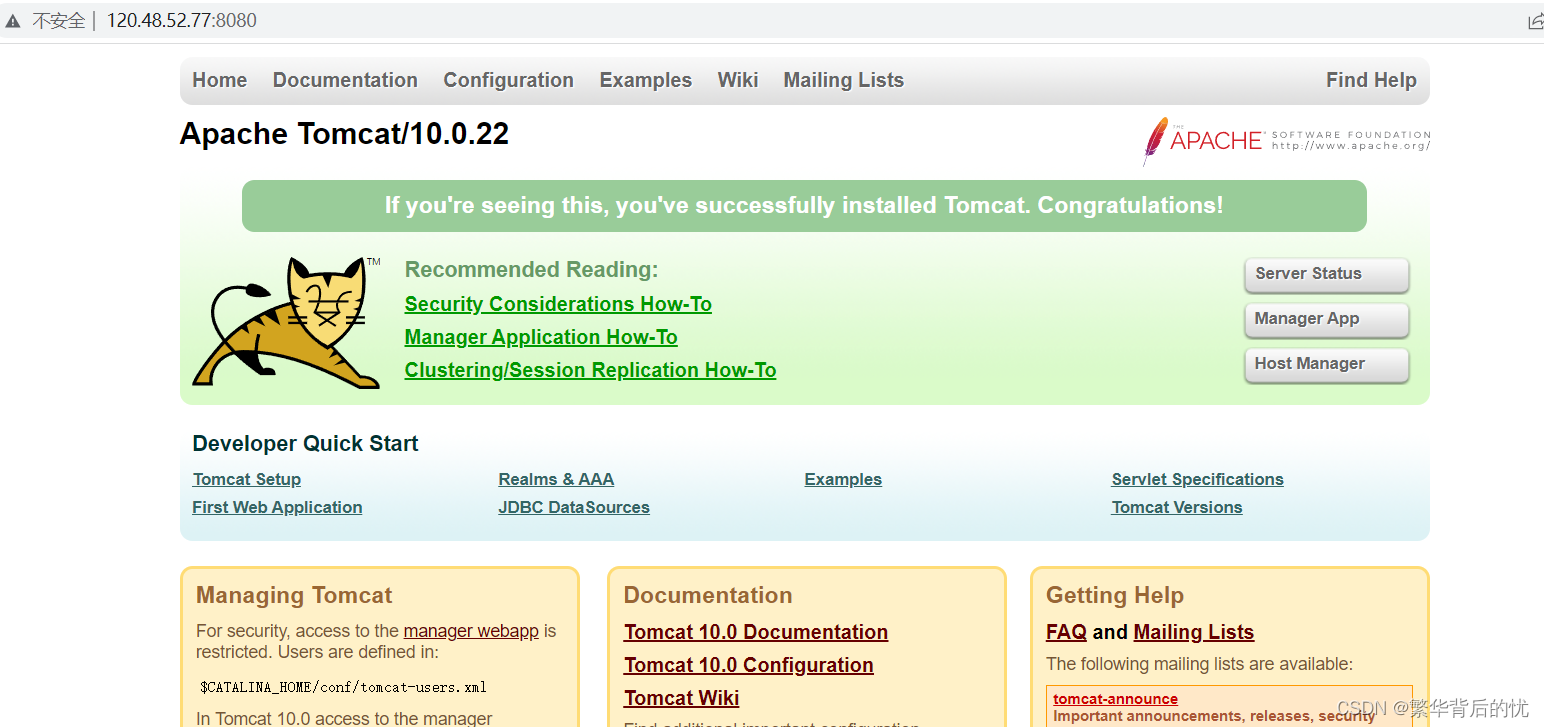Click the $CATALINA_HOME/conf/tomcat-users.xml path text
Viewport: 1544px width, 727px height.
pos(343,687)
